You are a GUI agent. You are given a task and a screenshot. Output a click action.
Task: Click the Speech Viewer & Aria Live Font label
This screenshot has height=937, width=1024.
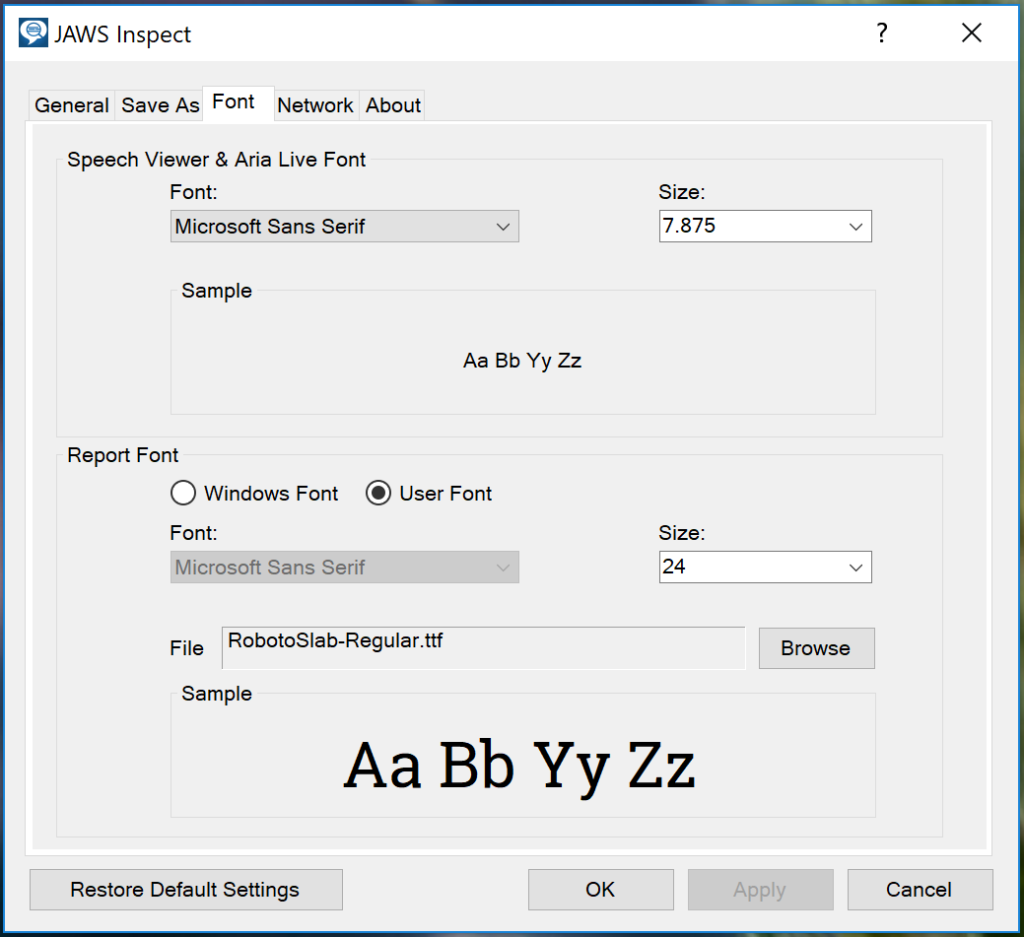(x=216, y=160)
